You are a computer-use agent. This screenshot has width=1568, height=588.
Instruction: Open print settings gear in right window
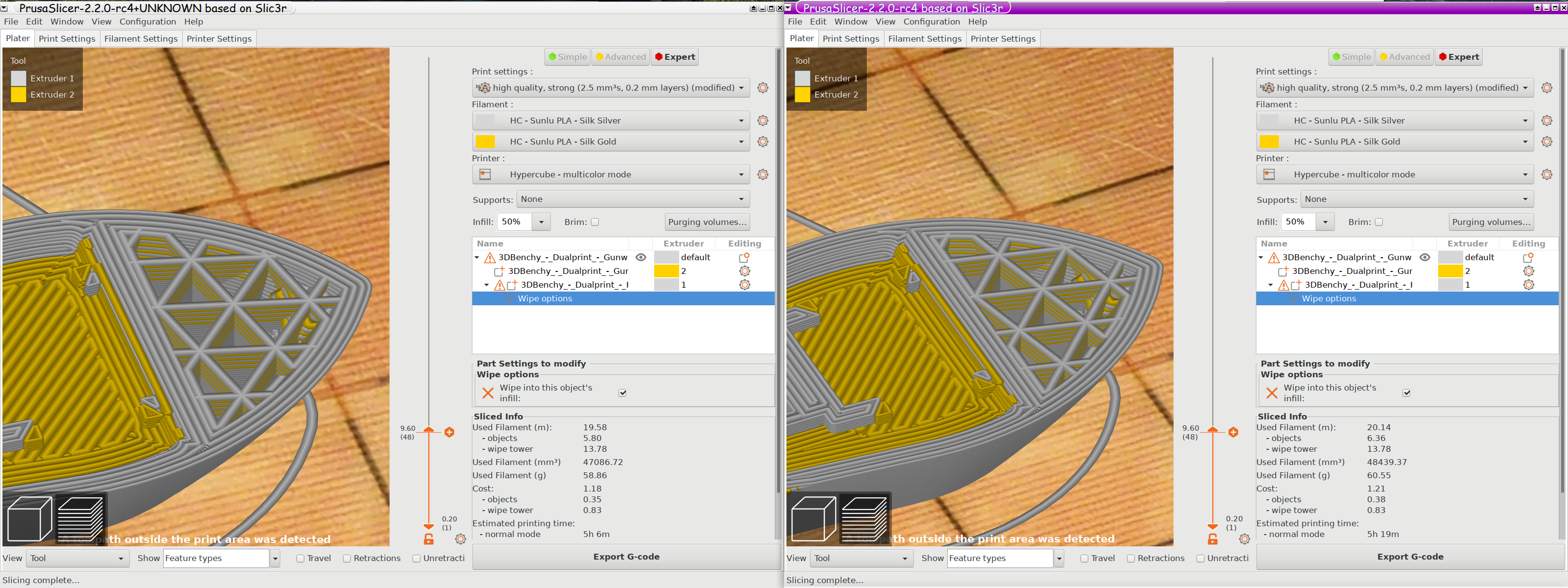1547,88
